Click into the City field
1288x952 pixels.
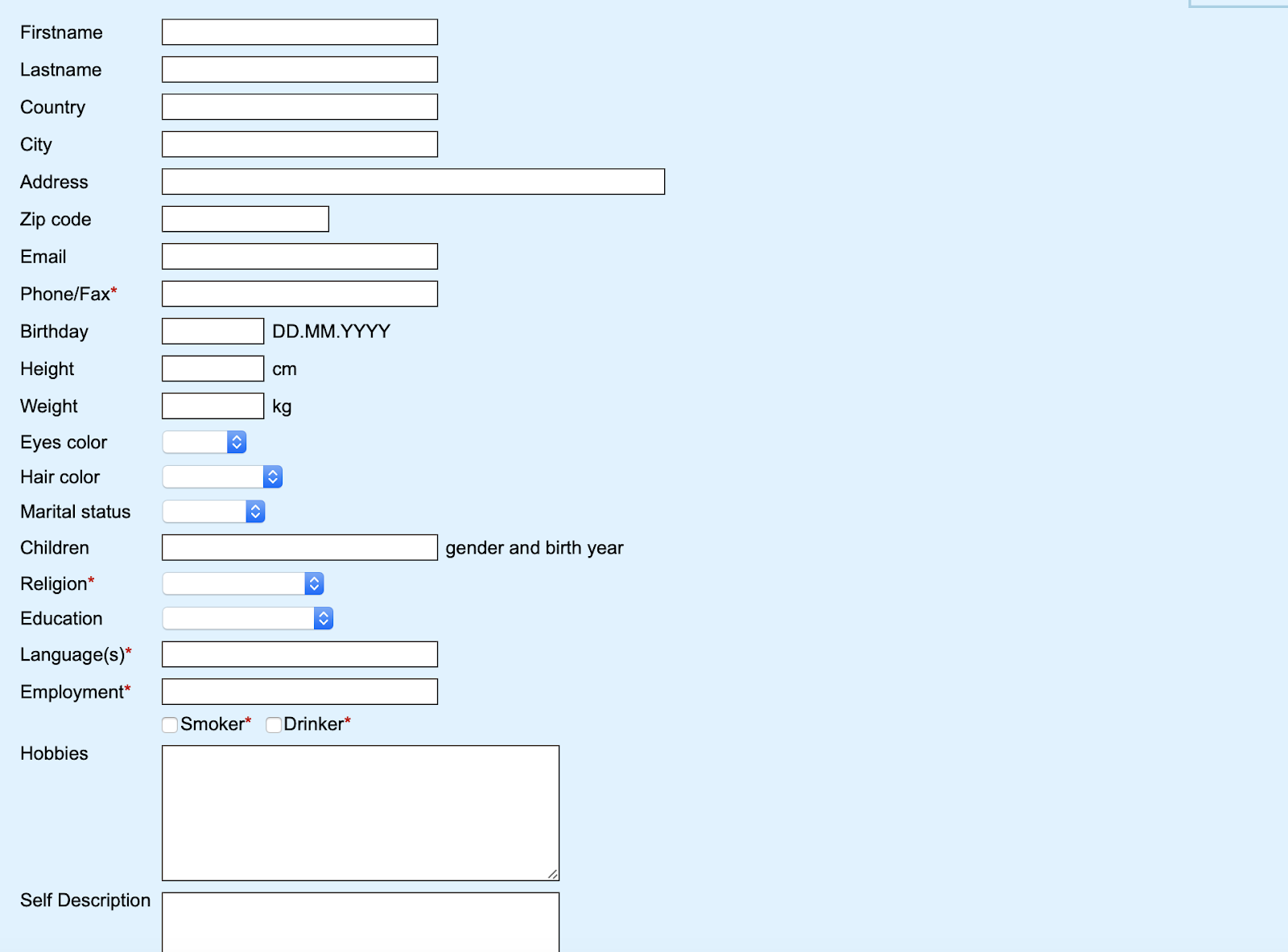tap(299, 144)
